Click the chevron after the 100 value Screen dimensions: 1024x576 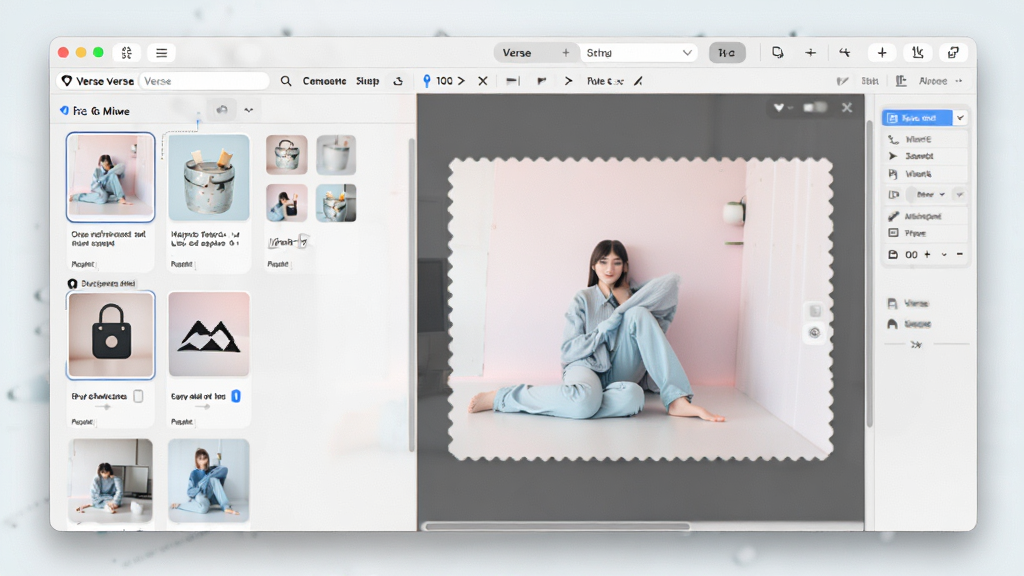(461, 81)
